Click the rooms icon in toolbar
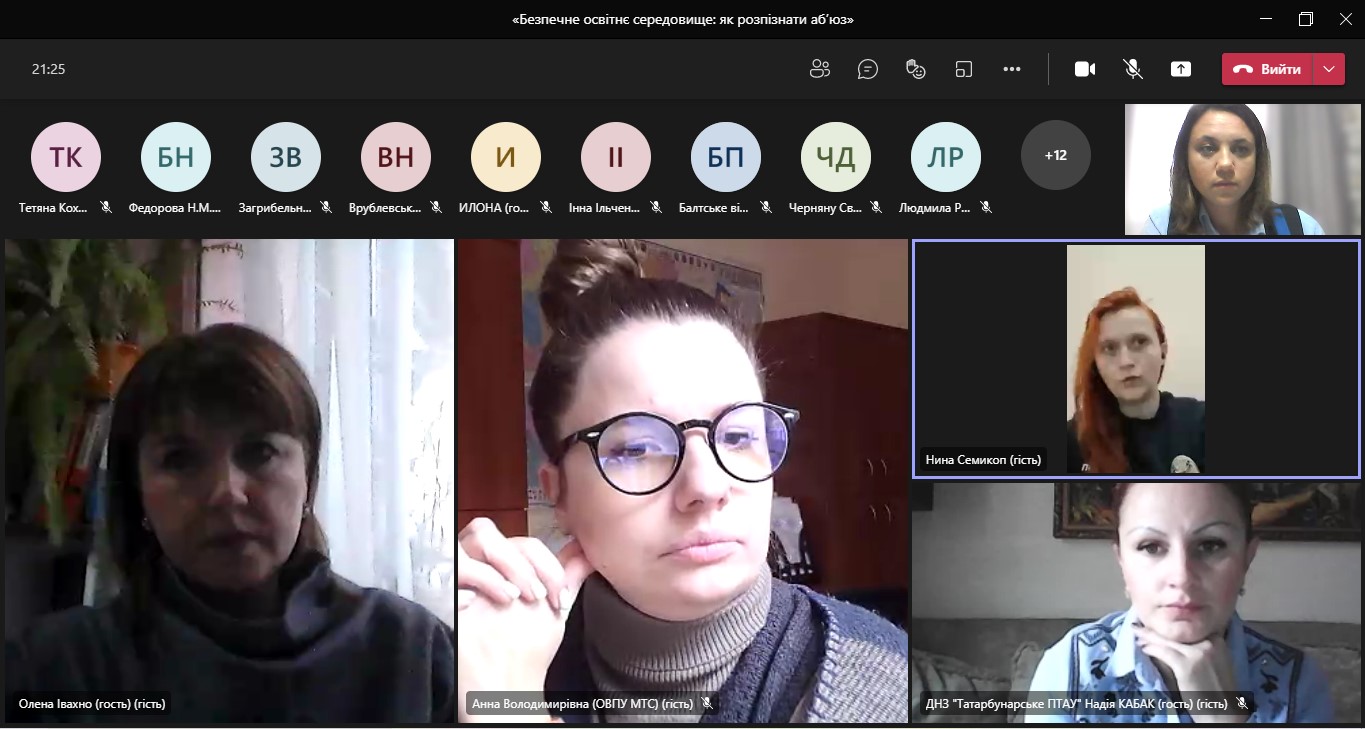Image resolution: width=1365 pixels, height=729 pixels. click(963, 69)
